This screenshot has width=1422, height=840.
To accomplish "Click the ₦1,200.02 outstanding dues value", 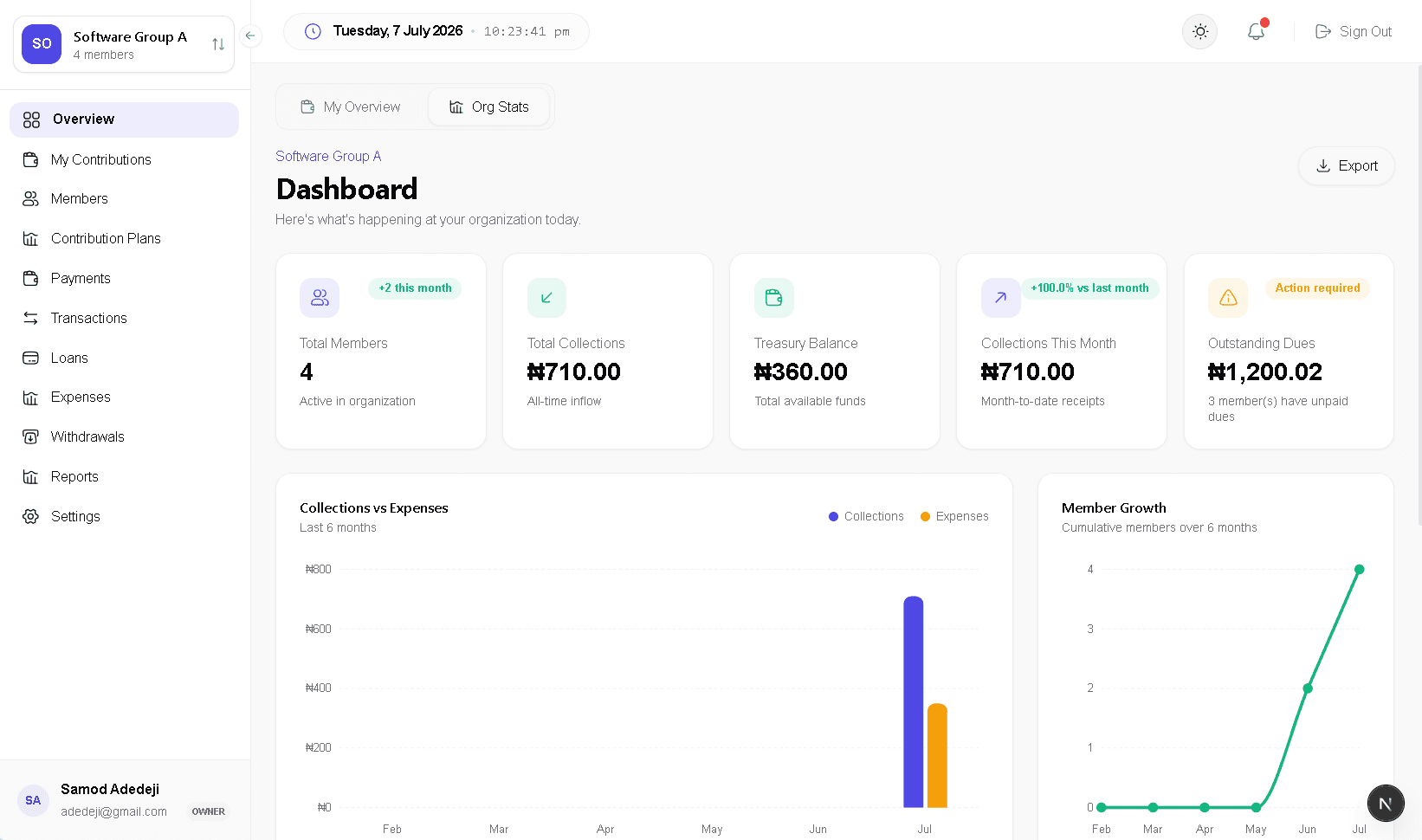I will pos(1265,372).
